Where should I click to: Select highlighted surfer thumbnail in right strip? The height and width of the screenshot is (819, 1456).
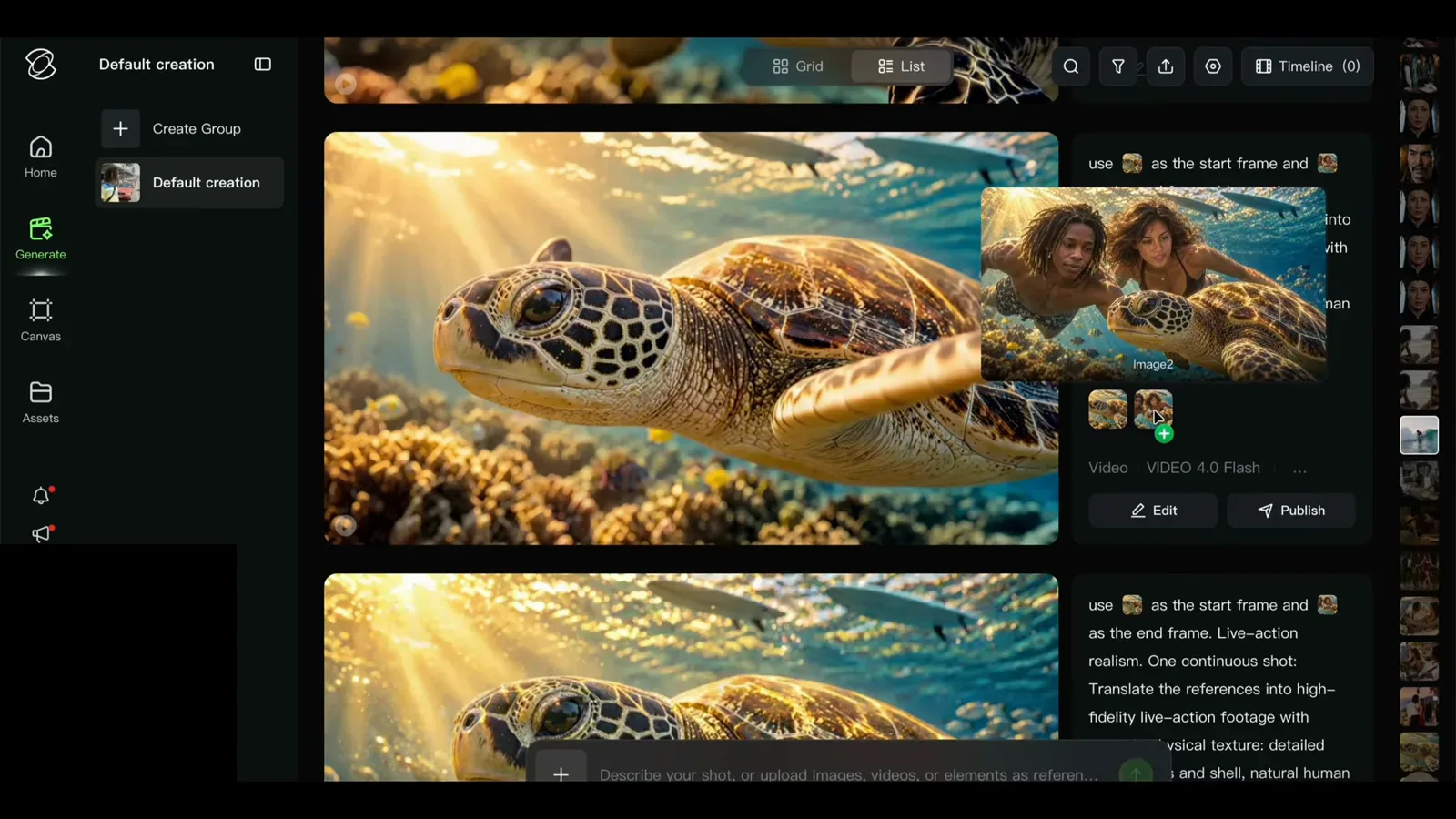click(1419, 435)
